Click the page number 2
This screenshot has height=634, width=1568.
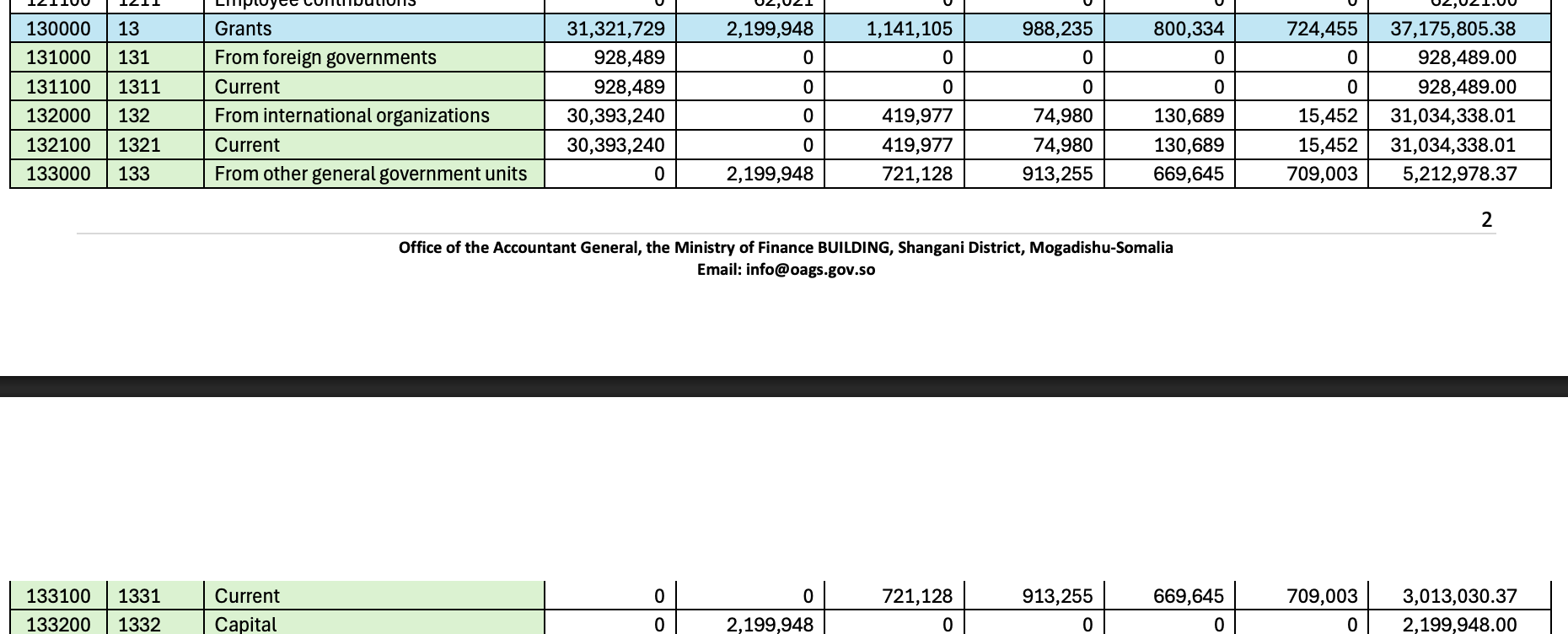point(1486,220)
